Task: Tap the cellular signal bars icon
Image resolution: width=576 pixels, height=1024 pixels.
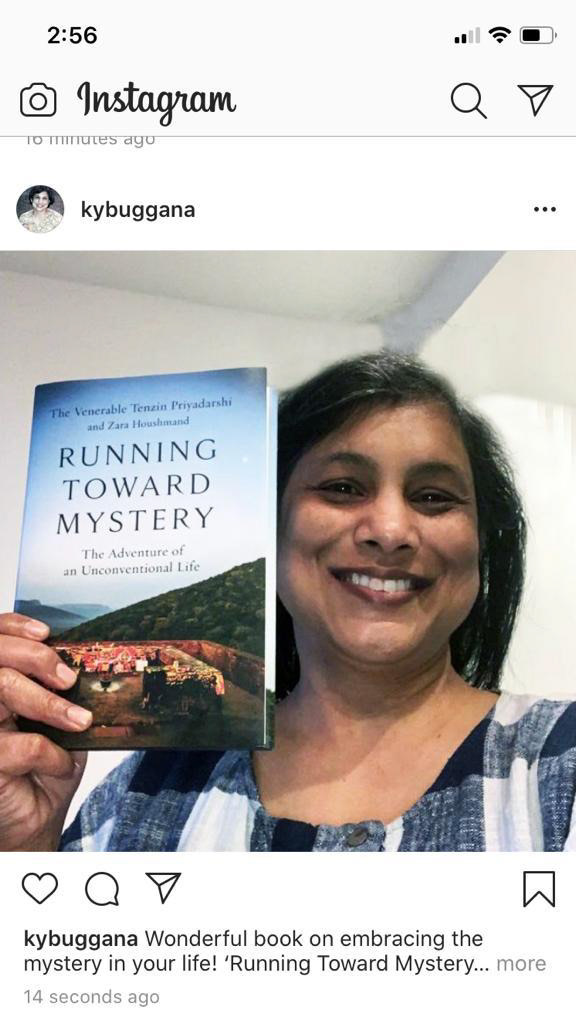Action: [x=466, y=36]
